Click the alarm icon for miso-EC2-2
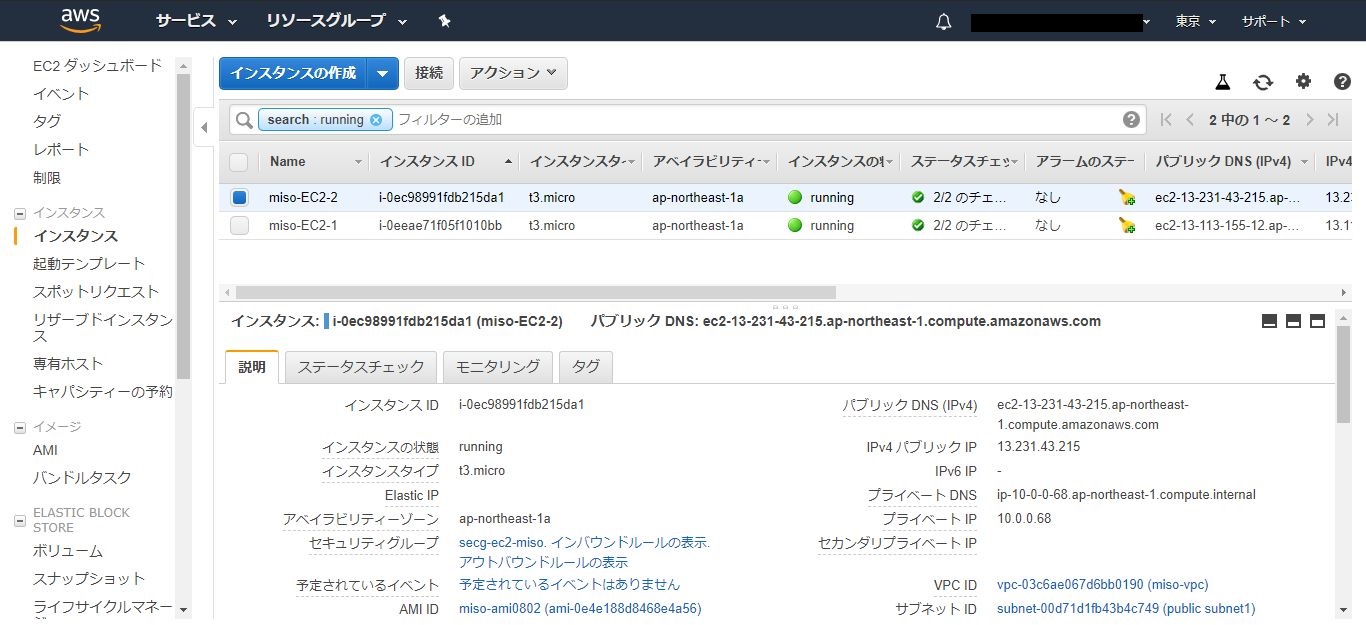 1127,198
